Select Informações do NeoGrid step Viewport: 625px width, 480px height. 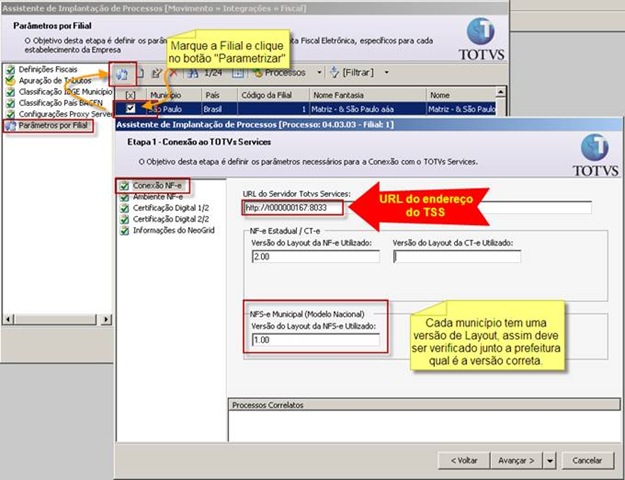pos(174,230)
